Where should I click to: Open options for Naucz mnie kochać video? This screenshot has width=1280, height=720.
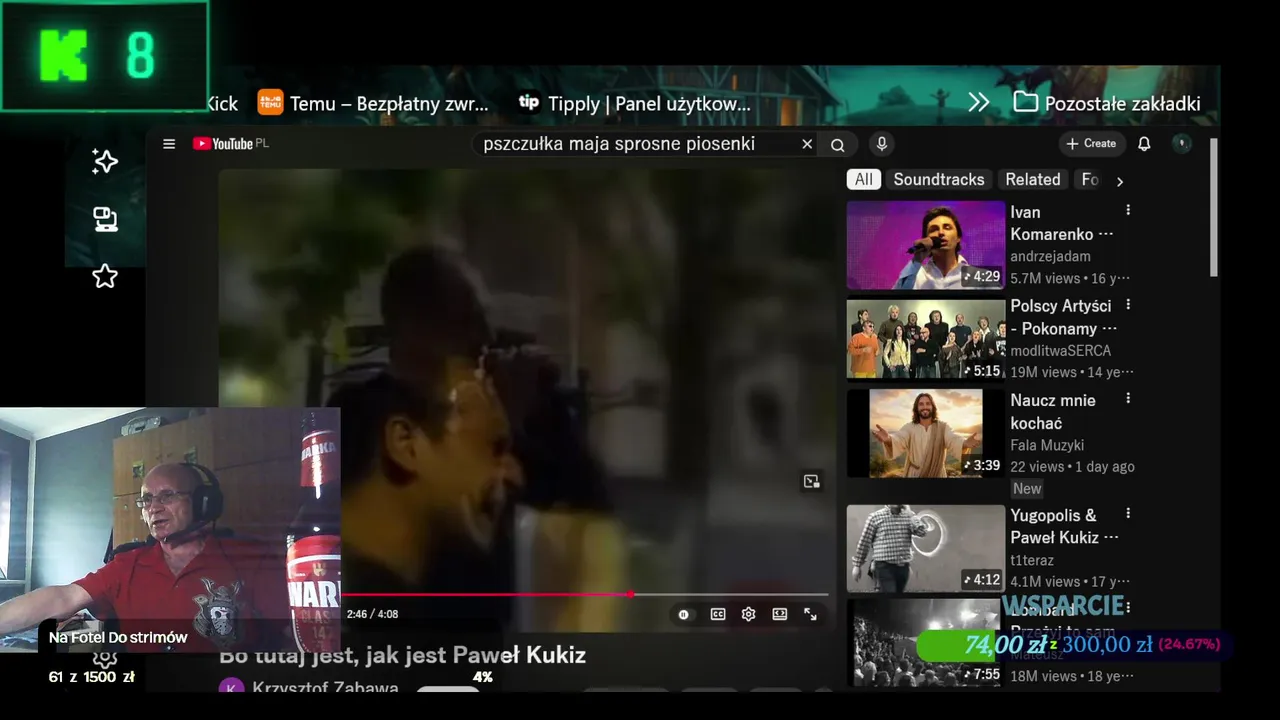point(1128,398)
